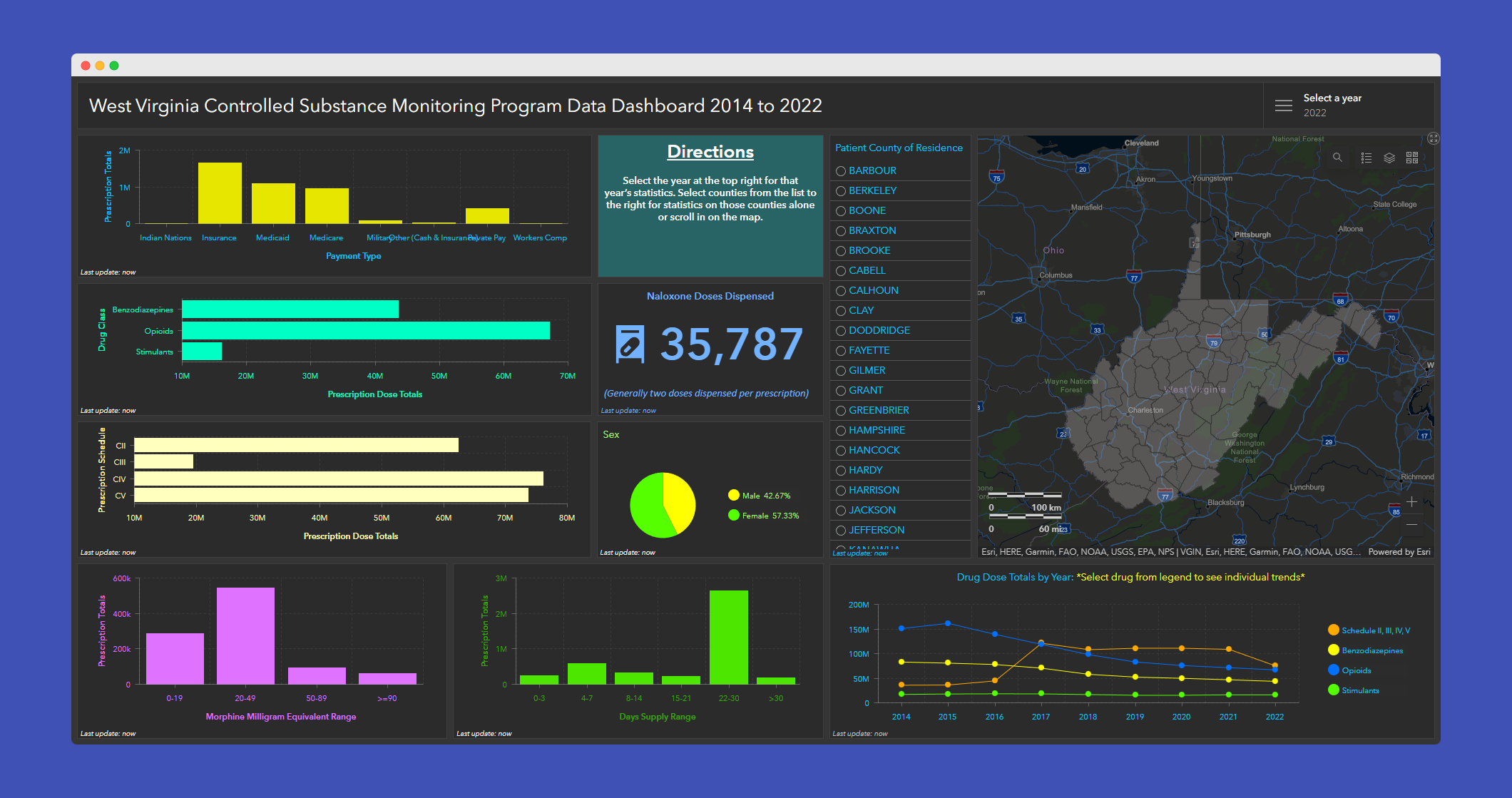Image resolution: width=1512 pixels, height=798 pixels.
Task: Click the Directions heading link
Action: click(x=710, y=152)
